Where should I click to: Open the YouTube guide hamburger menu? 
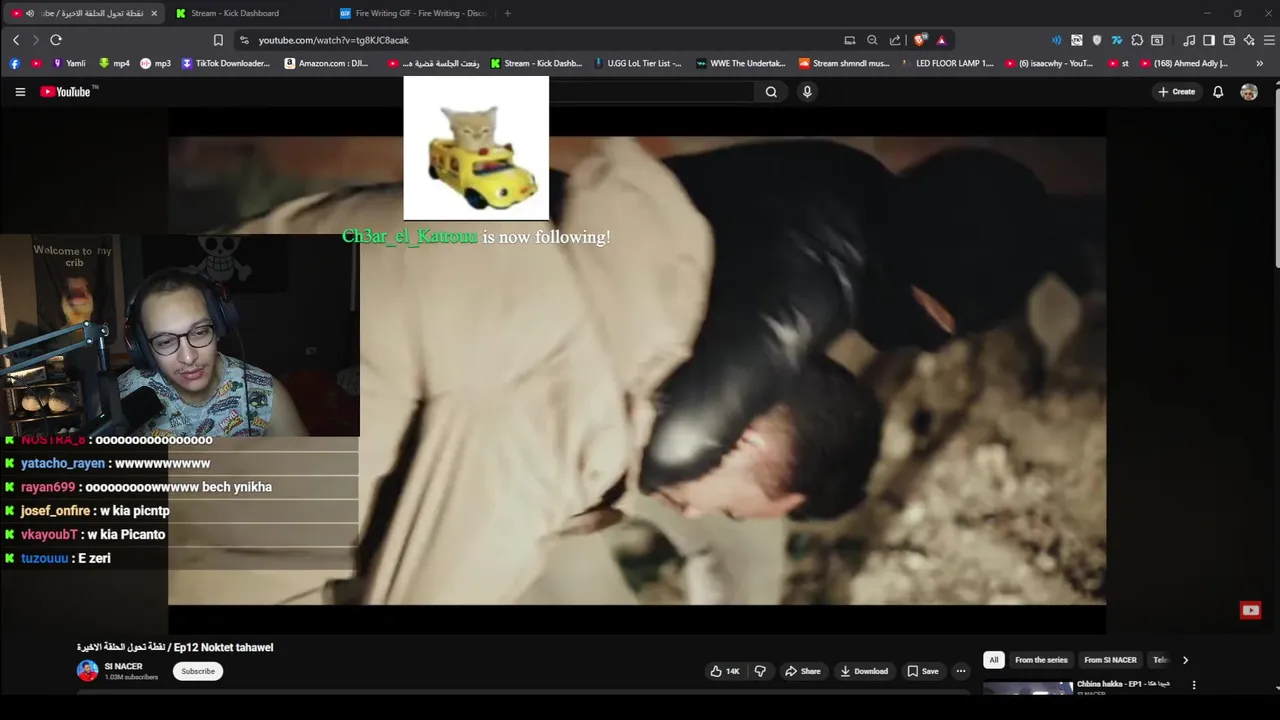coord(20,92)
